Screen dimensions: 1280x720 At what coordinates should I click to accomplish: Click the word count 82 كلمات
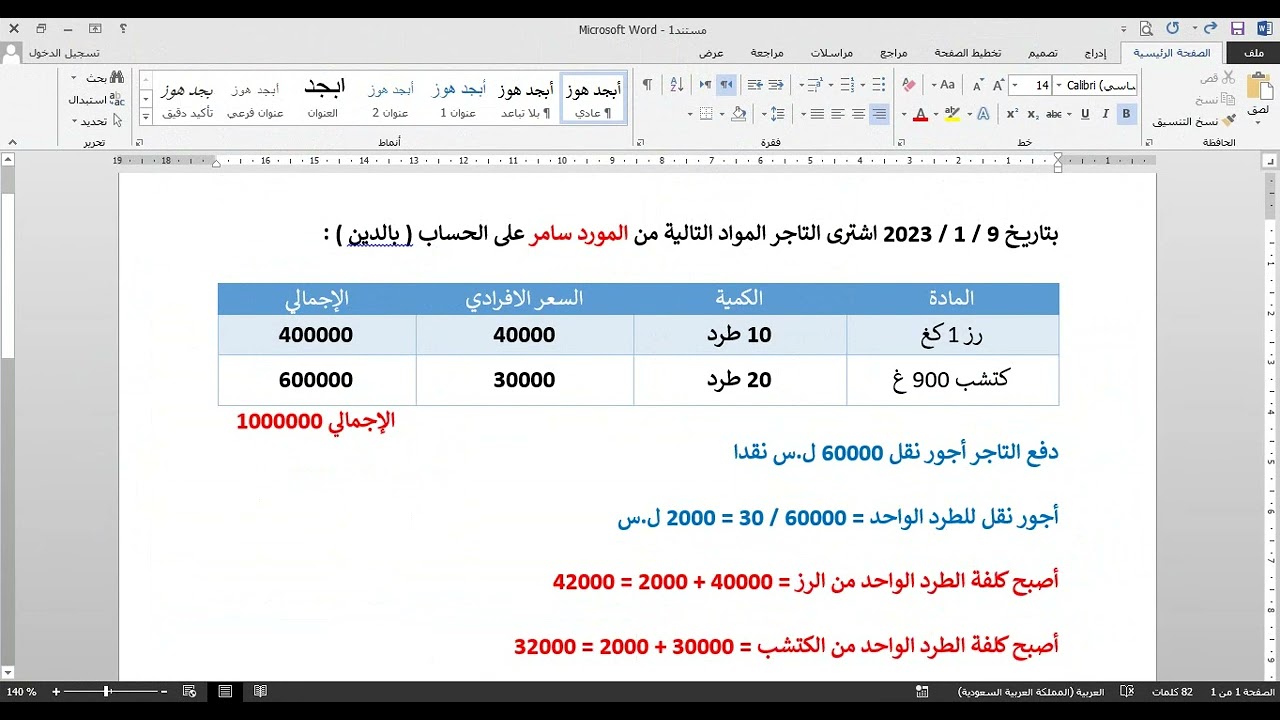point(1173,692)
